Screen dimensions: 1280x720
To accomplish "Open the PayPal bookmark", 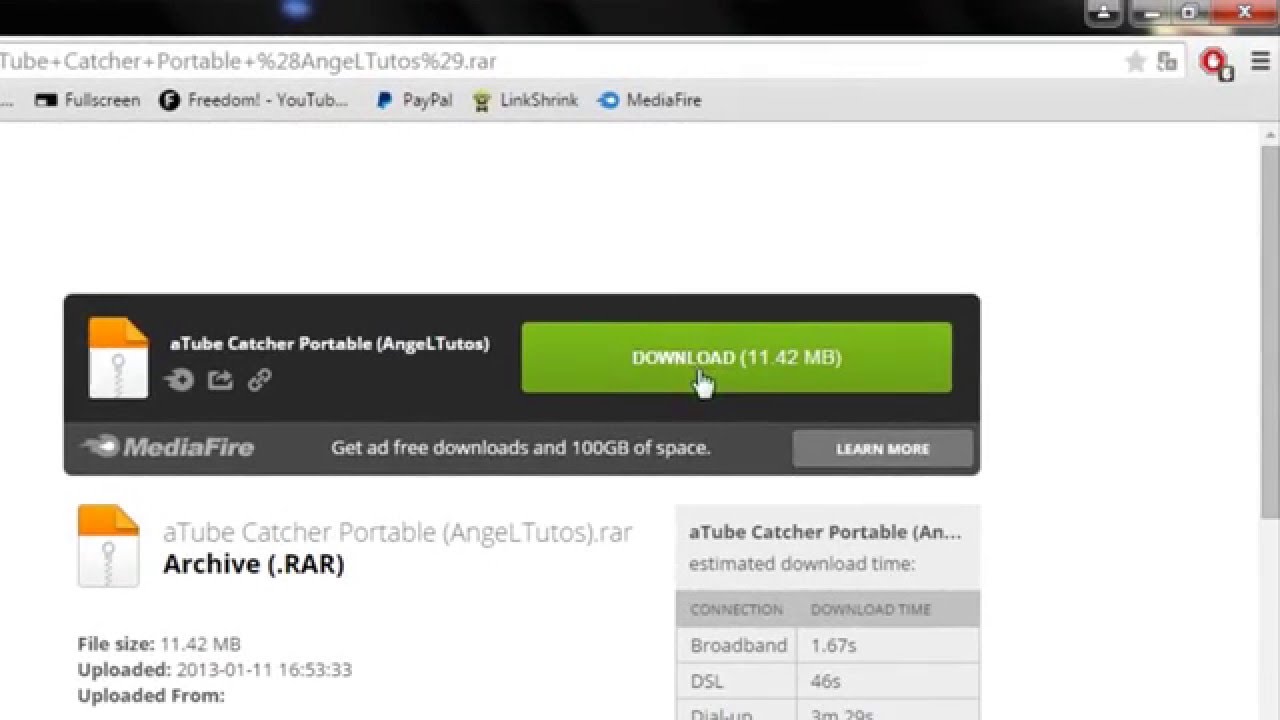I will pos(414,100).
